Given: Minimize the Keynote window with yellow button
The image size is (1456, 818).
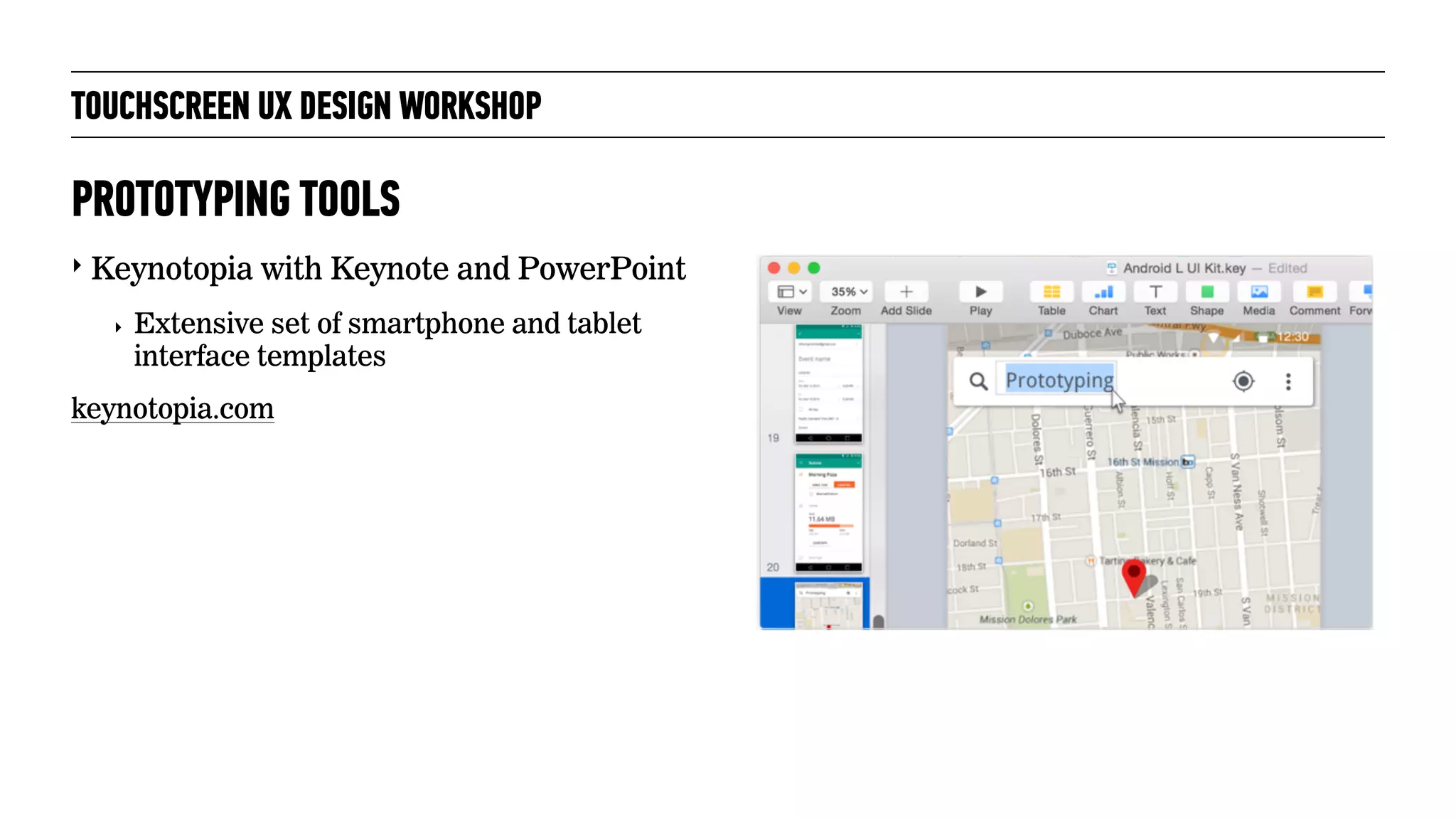Looking at the screenshot, I should click(794, 268).
